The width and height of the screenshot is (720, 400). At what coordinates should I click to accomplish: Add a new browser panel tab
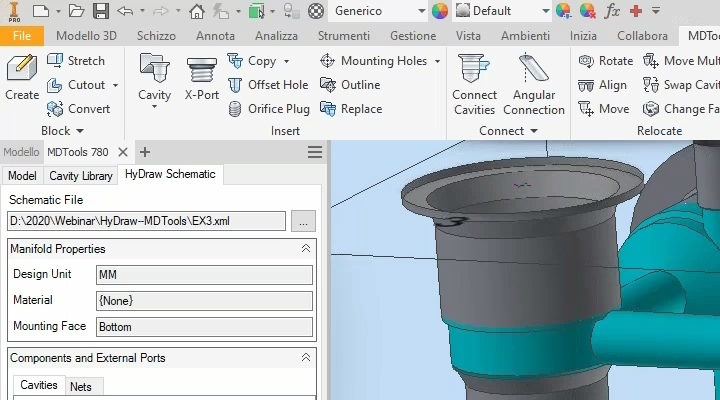pyautogui.click(x=145, y=152)
